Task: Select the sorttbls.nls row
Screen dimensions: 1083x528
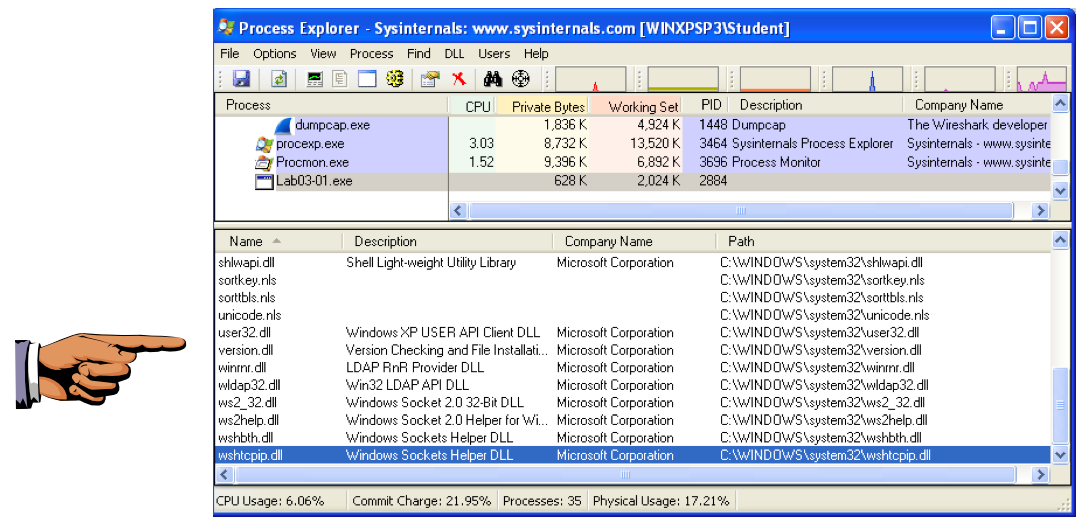Action: pos(633,298)
